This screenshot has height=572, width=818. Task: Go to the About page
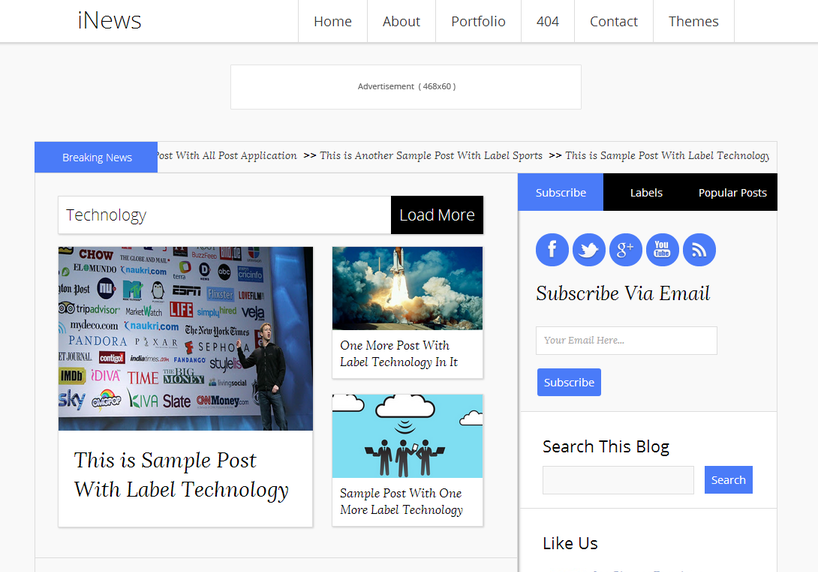pyautogui.click(x=401, y=21)
